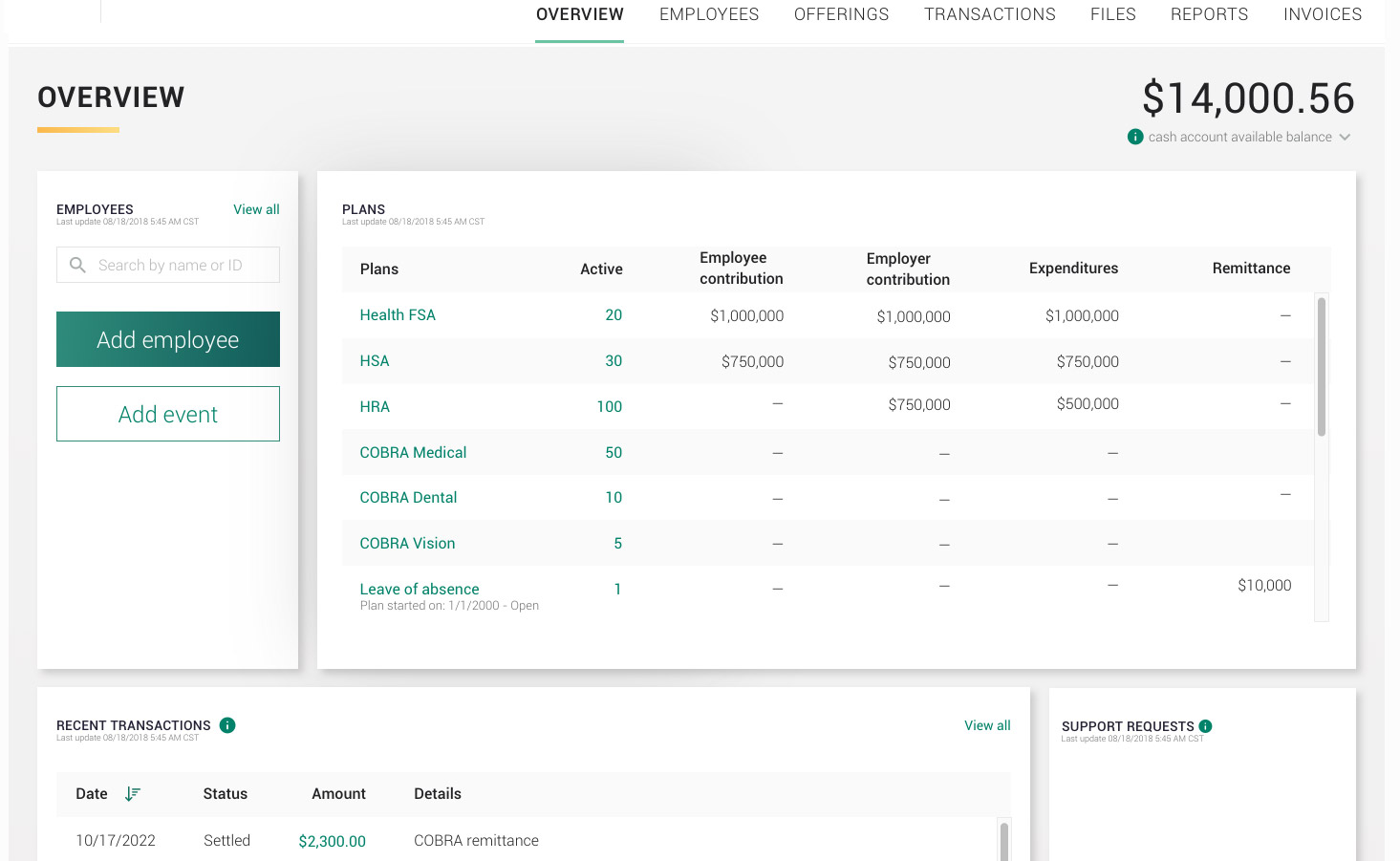1400x861 pixels.
Task: Click the Amount column header
Action: click(x=338, y=793)
